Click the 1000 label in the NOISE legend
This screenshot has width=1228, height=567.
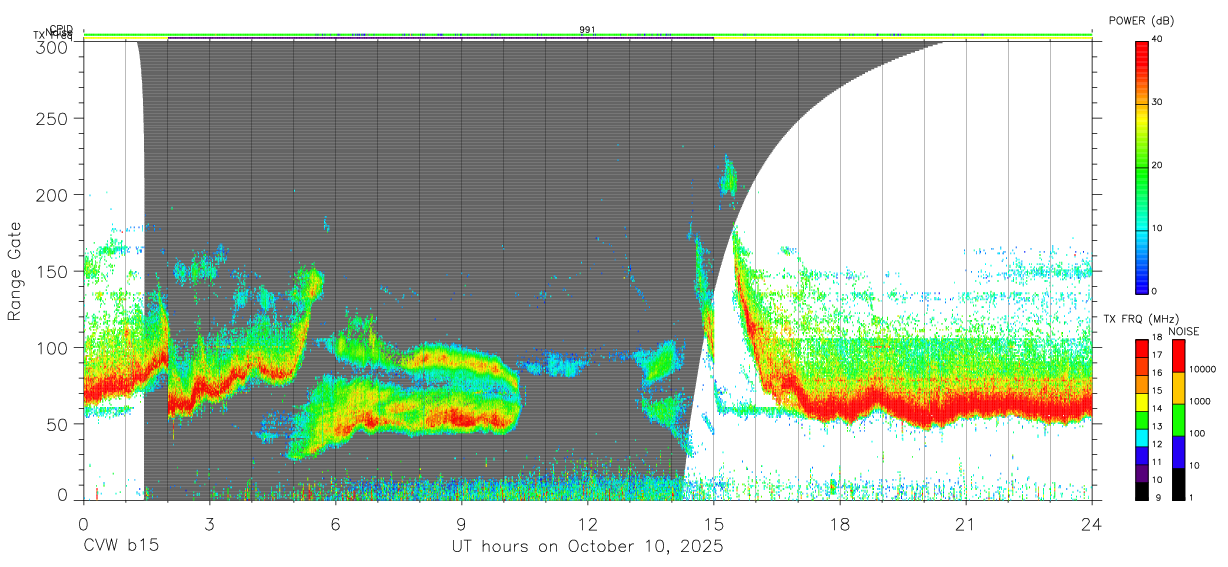pos(1200,401)
